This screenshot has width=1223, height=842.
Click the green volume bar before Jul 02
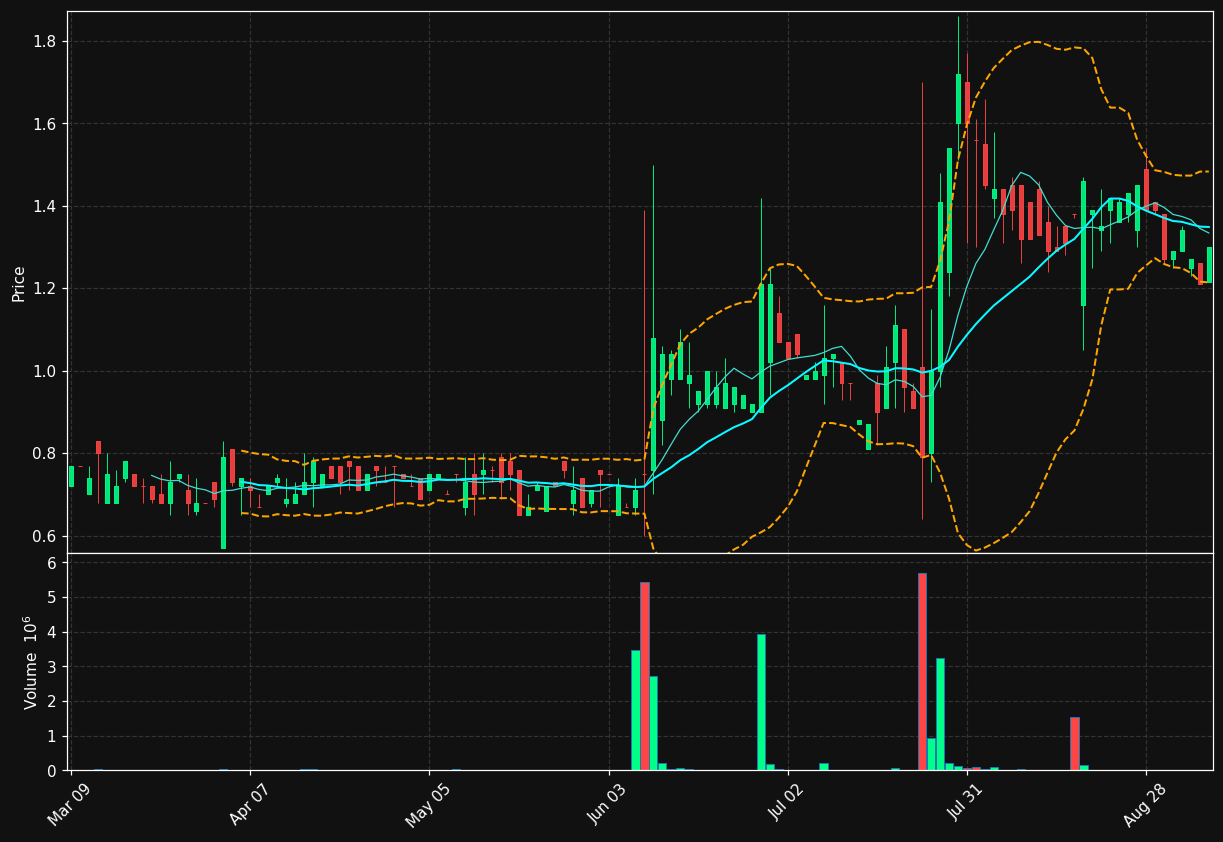[761, 702]
